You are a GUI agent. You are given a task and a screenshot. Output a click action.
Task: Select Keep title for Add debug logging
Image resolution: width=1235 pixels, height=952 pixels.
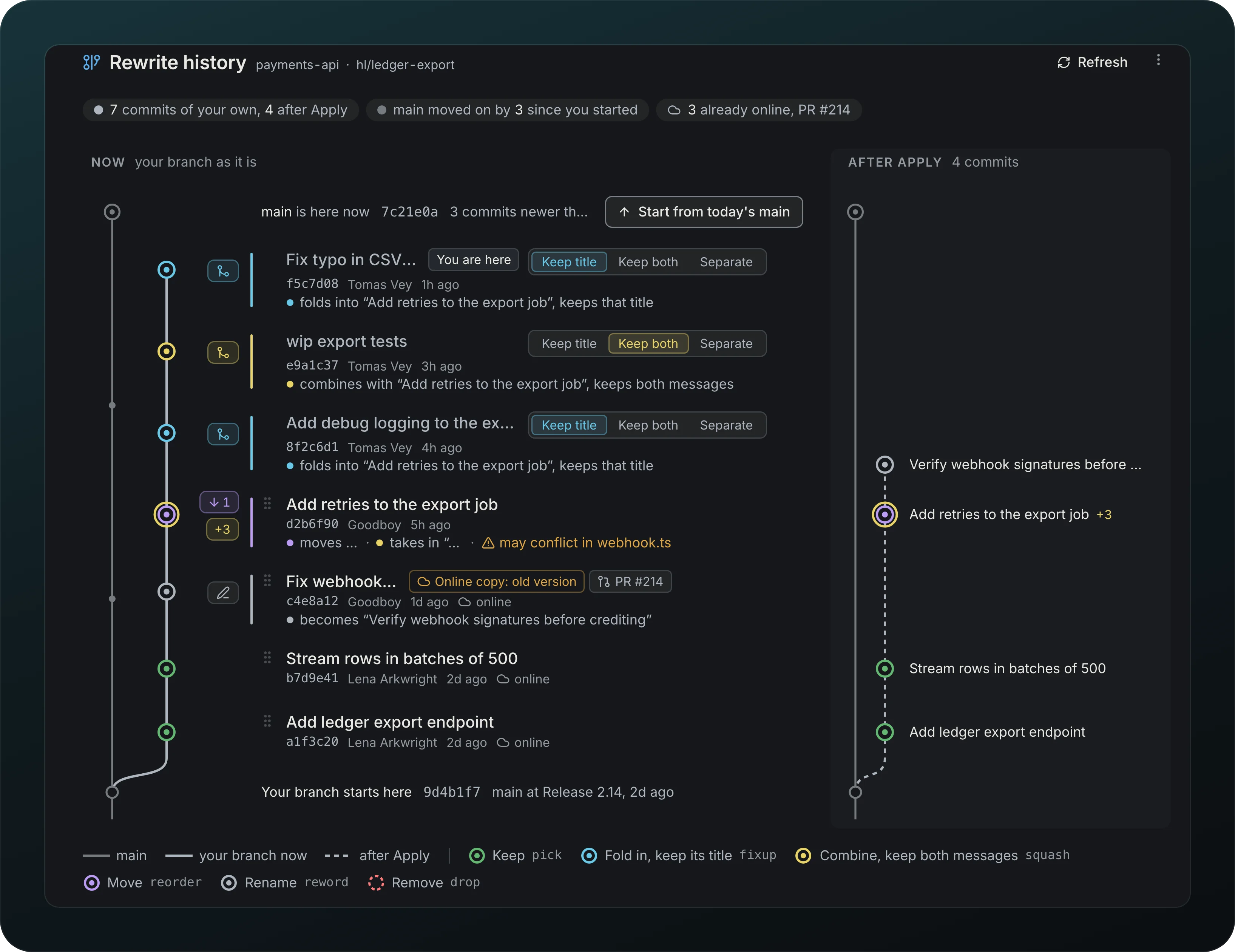[x=569, y=425]
